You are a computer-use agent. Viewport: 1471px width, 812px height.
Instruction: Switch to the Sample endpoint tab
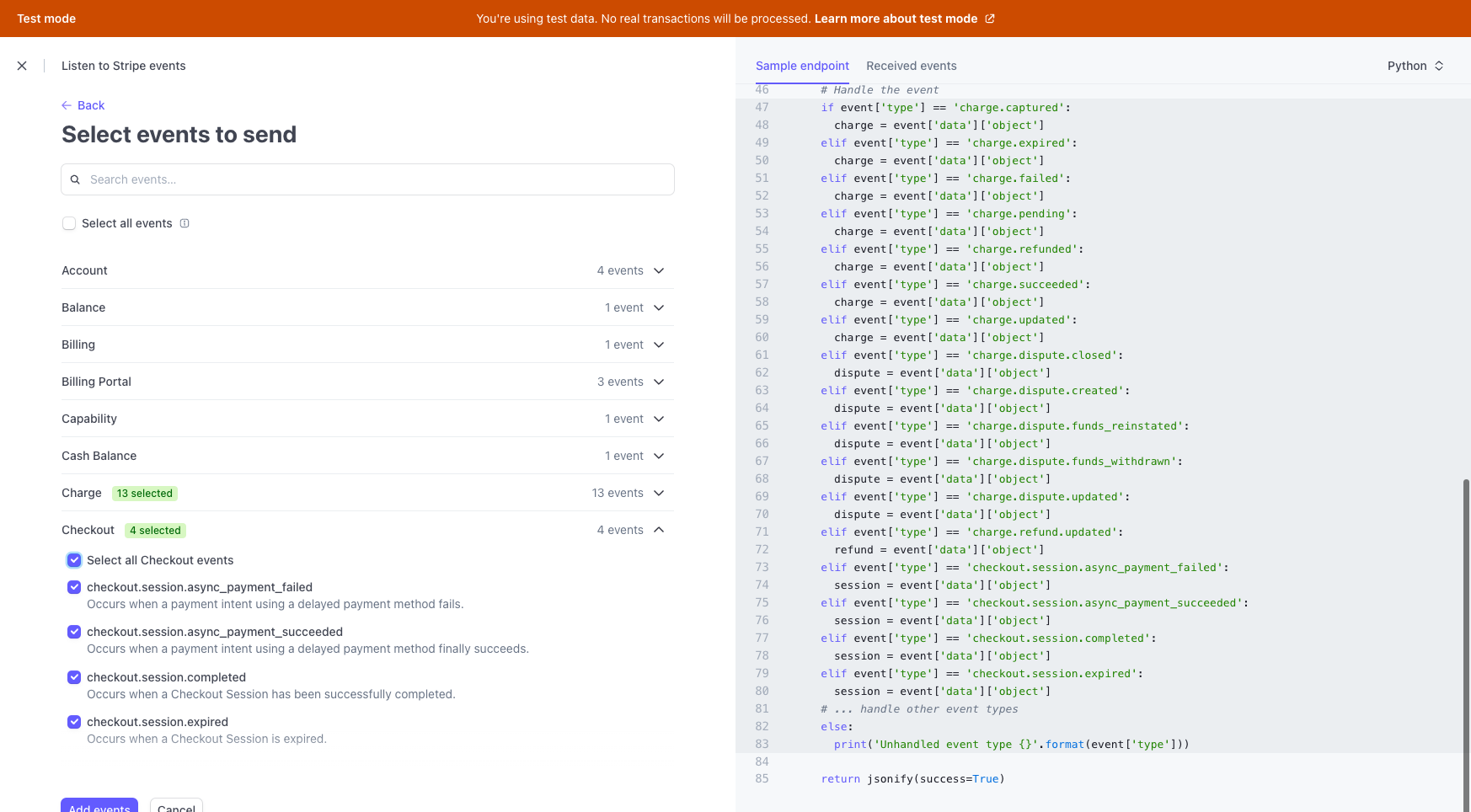[x=802, y=66]
